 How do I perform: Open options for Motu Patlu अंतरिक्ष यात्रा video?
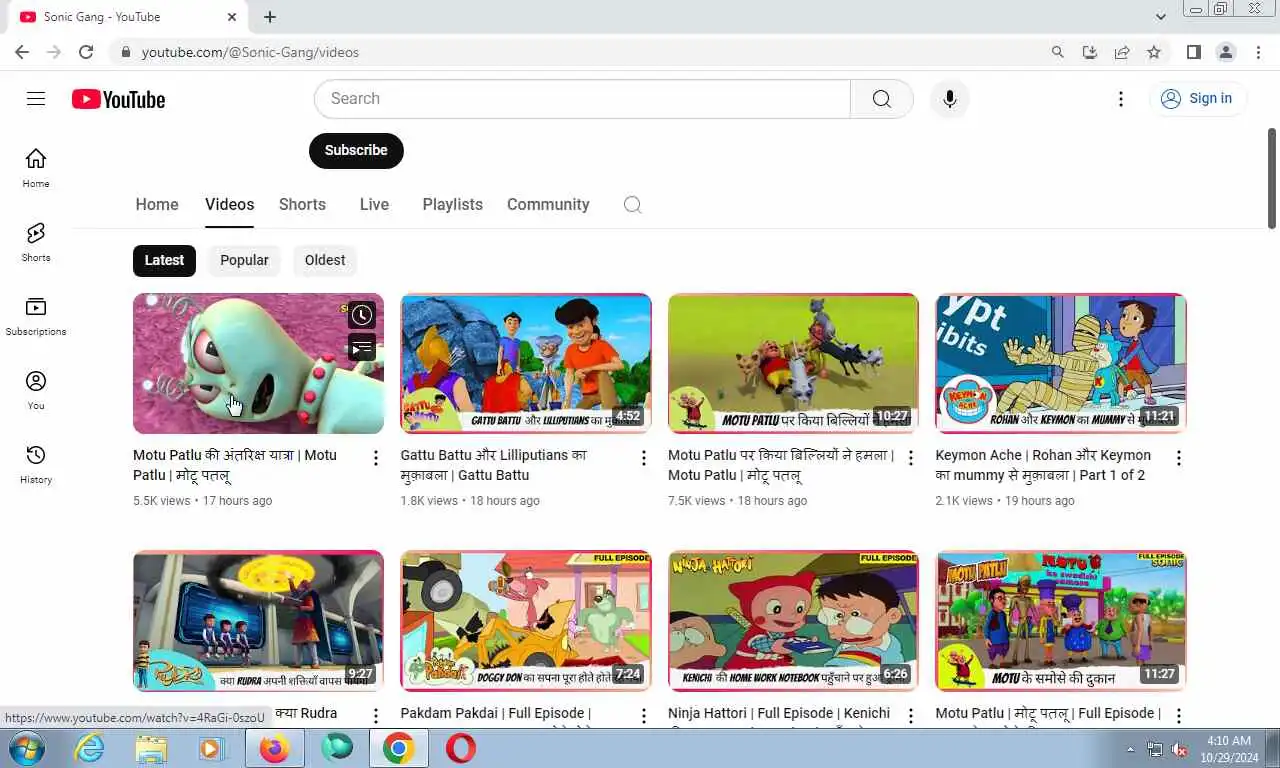tap(376, 458)
